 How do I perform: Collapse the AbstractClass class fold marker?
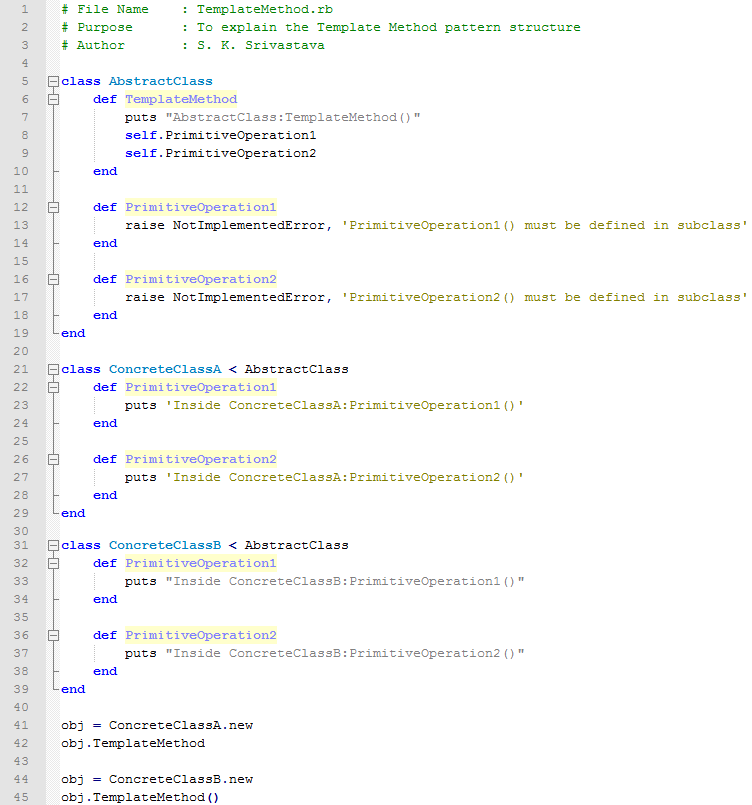point(53,81)
